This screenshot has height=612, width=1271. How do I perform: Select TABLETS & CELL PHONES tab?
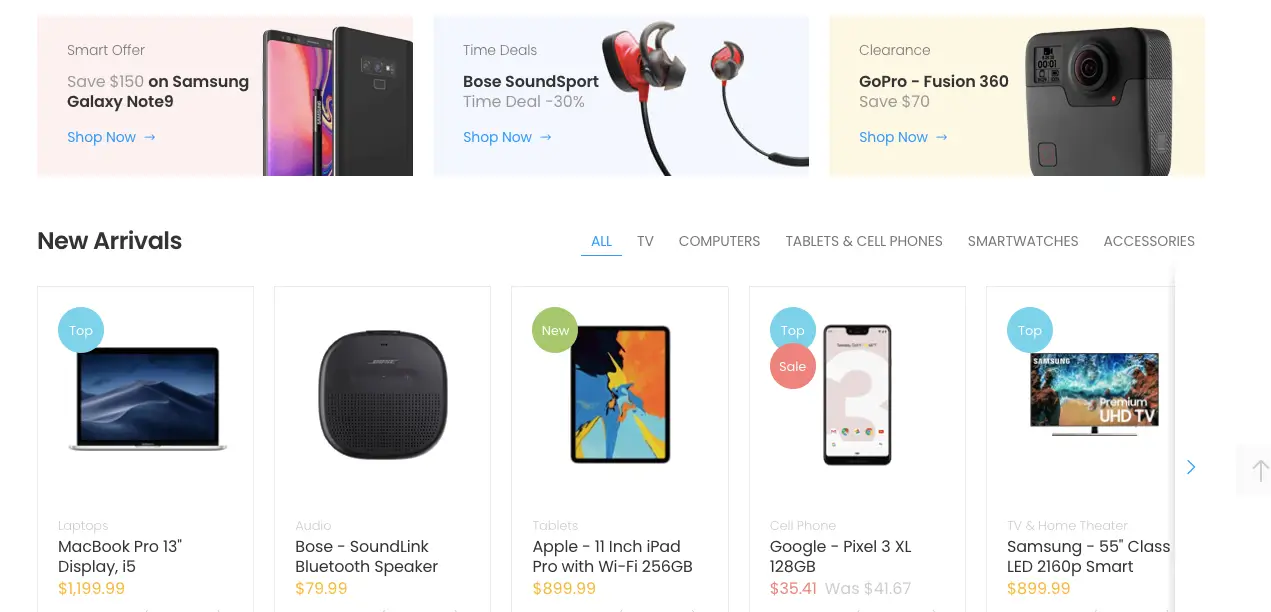pos(864,241)
